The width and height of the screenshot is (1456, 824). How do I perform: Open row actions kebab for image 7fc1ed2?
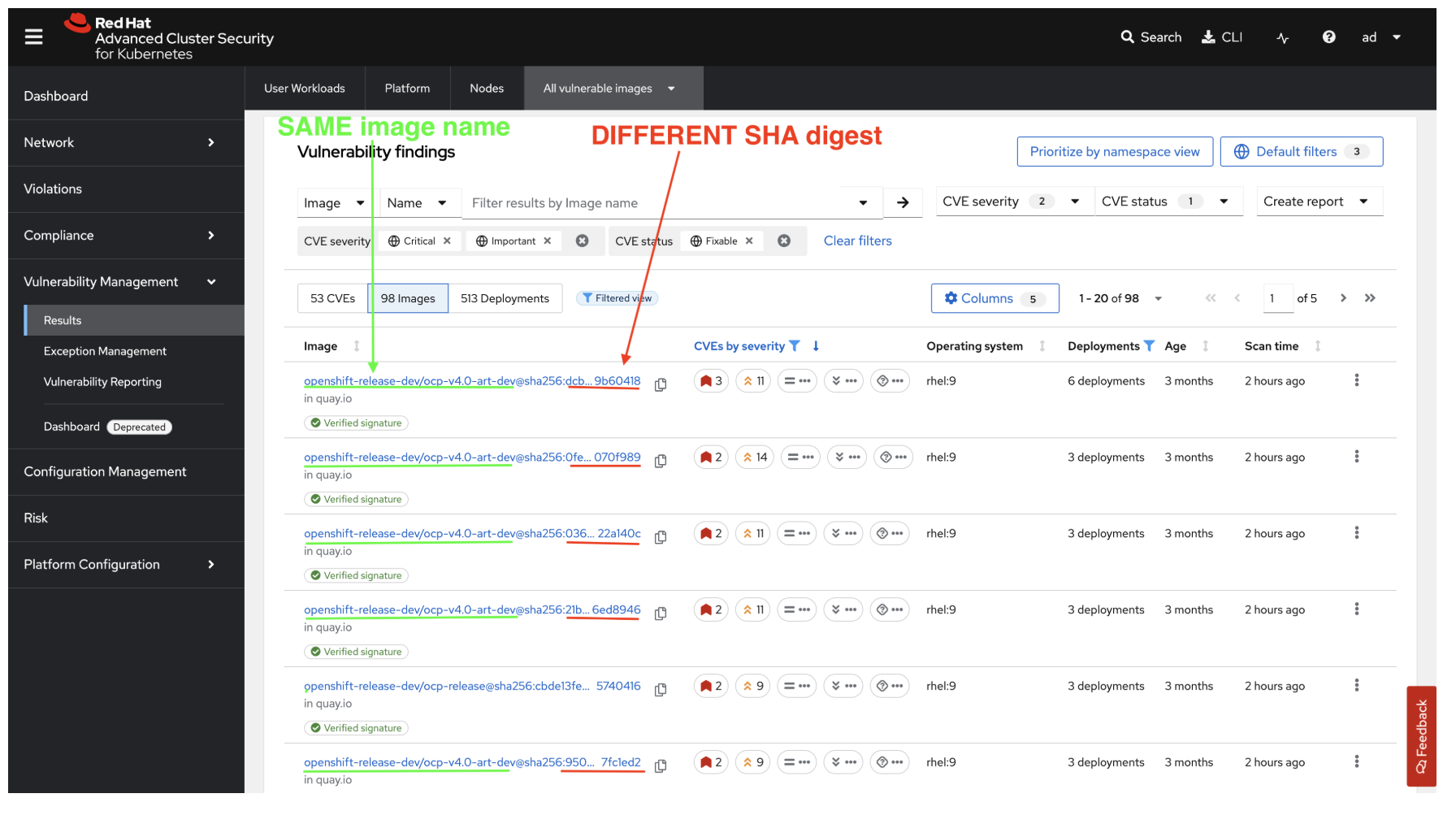pyautogui.click(x=1357, y=762)
